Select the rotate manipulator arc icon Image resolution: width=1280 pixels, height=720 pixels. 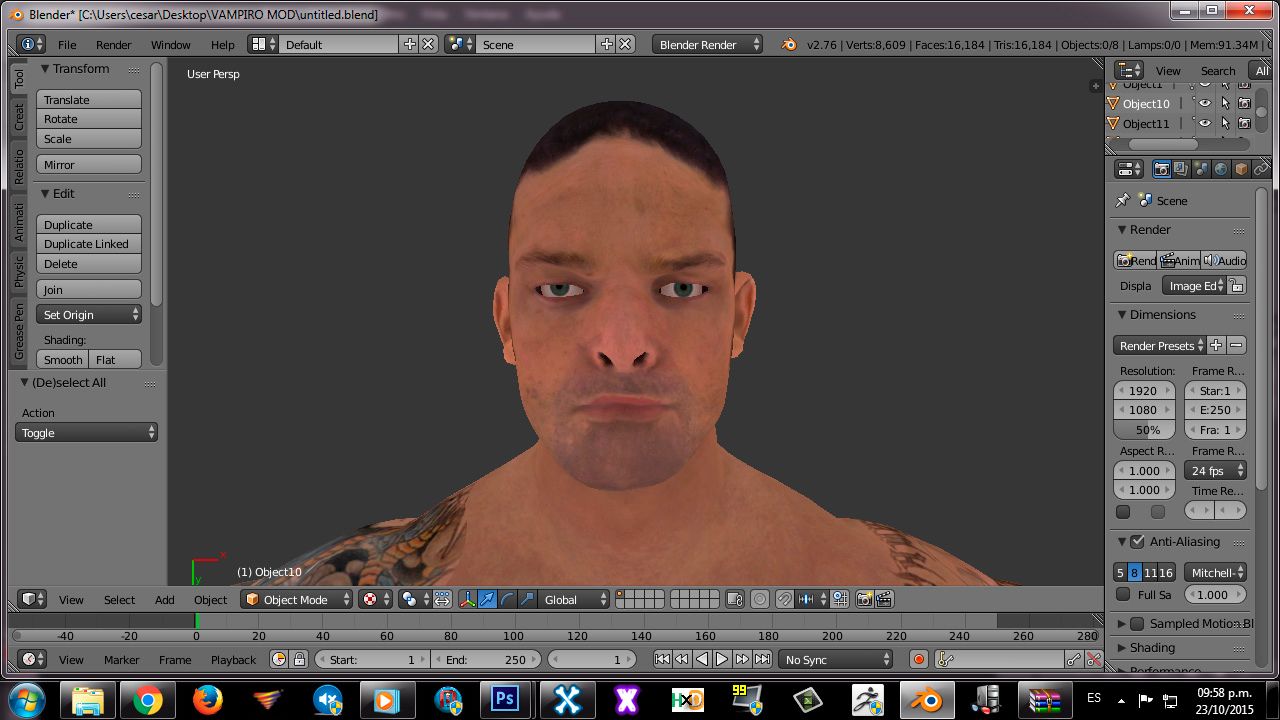click(x=507, y=599)
